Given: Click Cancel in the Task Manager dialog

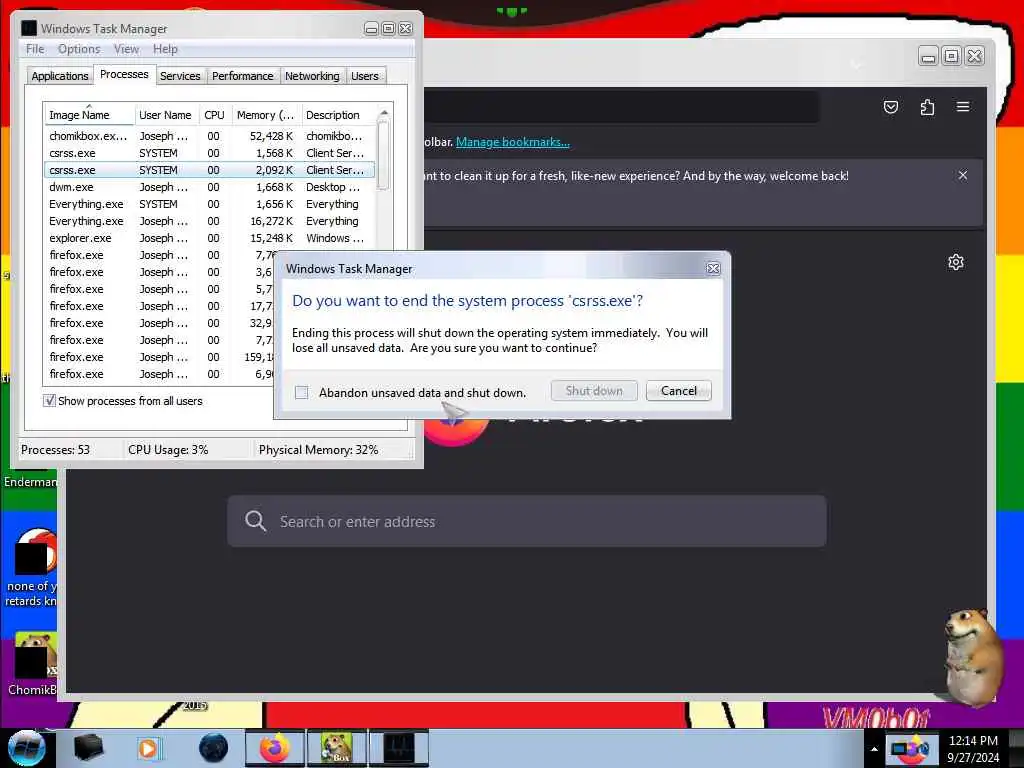Looking at the screenshot, I should tap(679, 391).
